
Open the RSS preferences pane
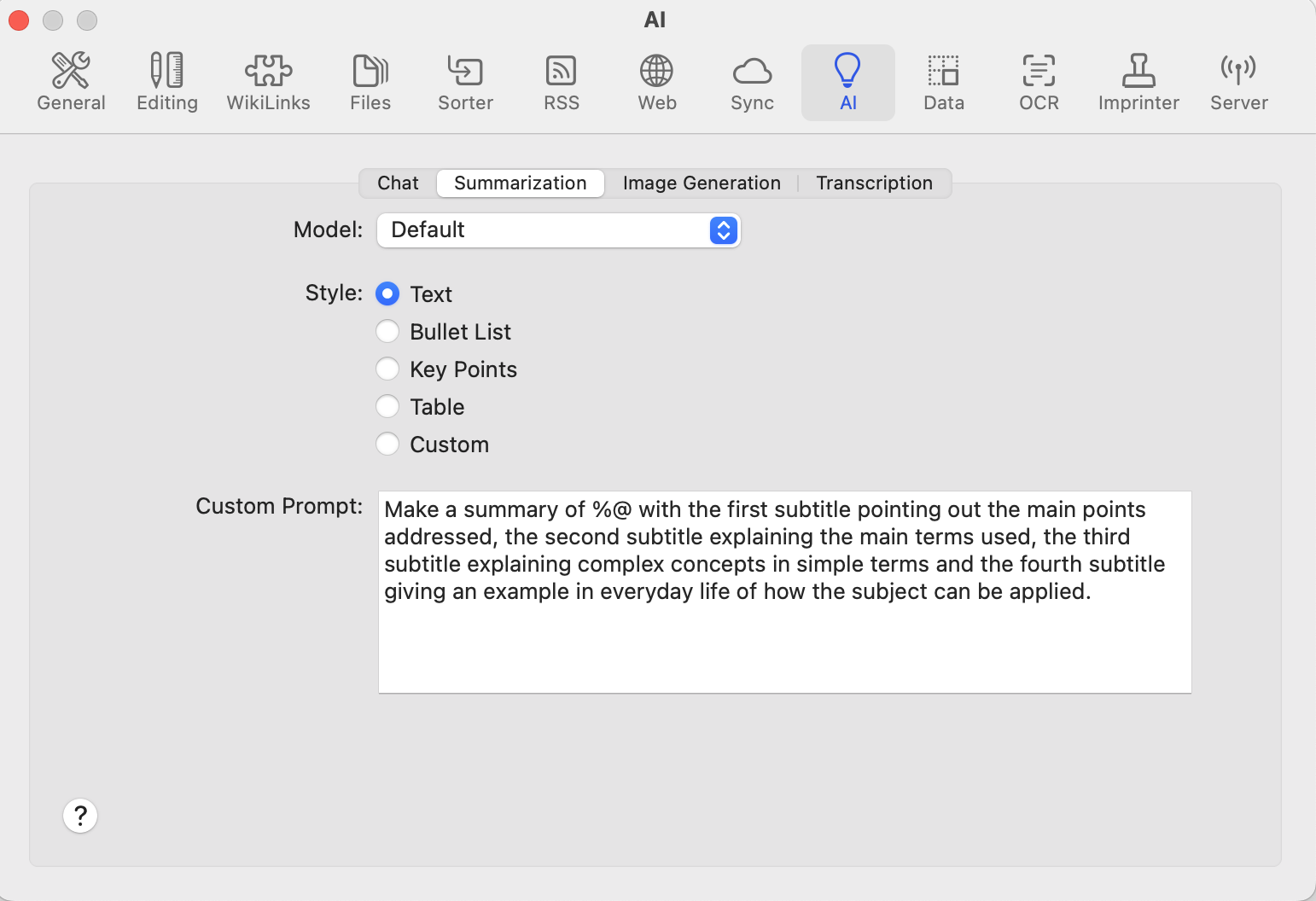coord(562,83)
